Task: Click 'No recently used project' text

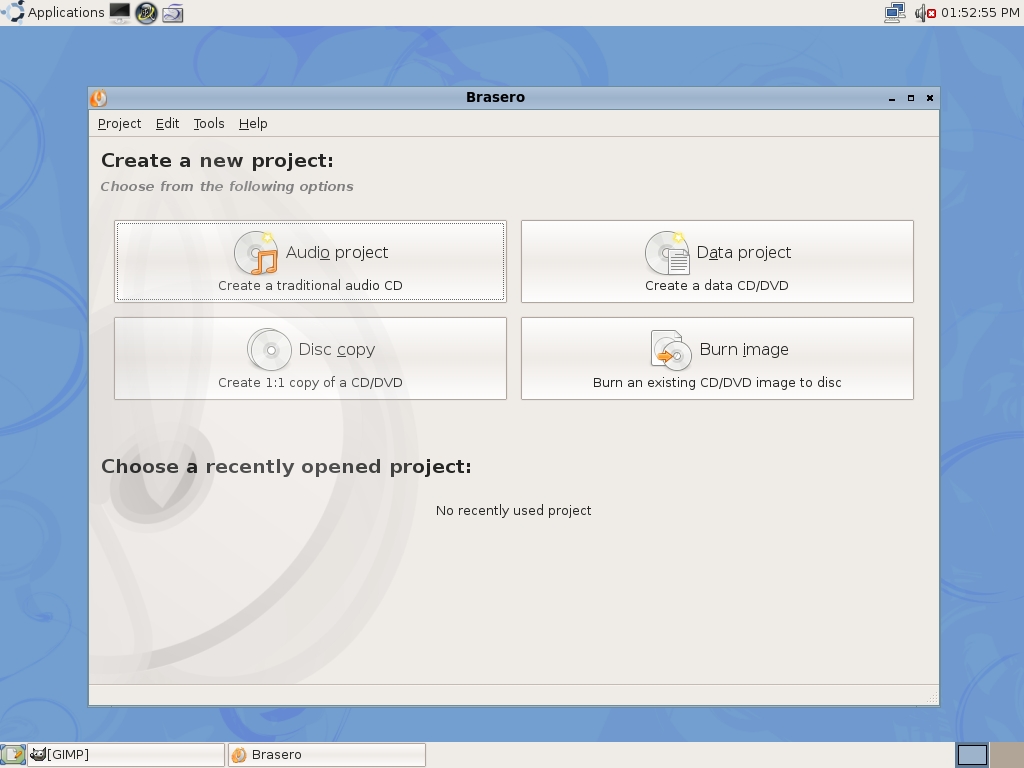Action: pyautogui.click(x=513, y=511)
